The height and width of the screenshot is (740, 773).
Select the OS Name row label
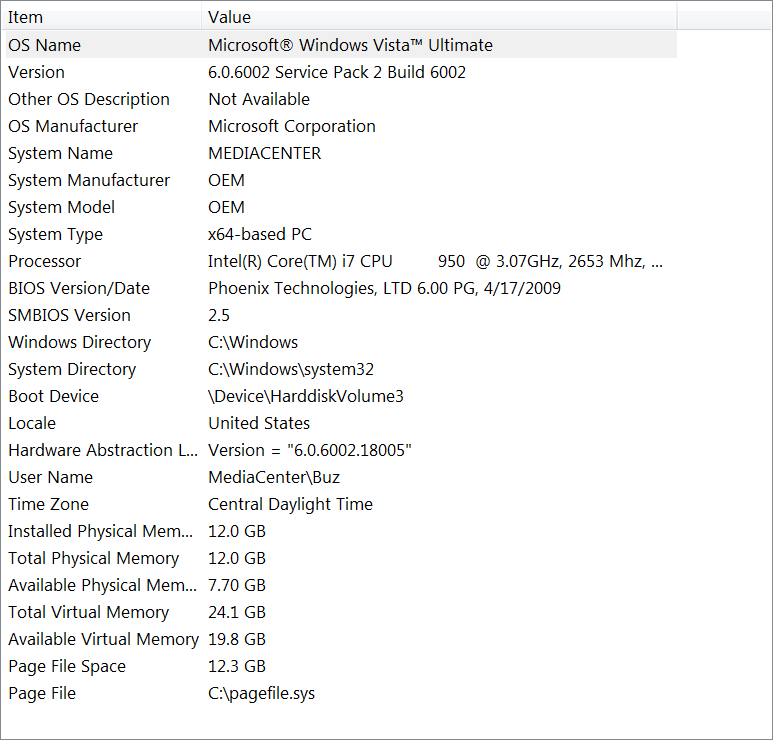pos(44,45)
